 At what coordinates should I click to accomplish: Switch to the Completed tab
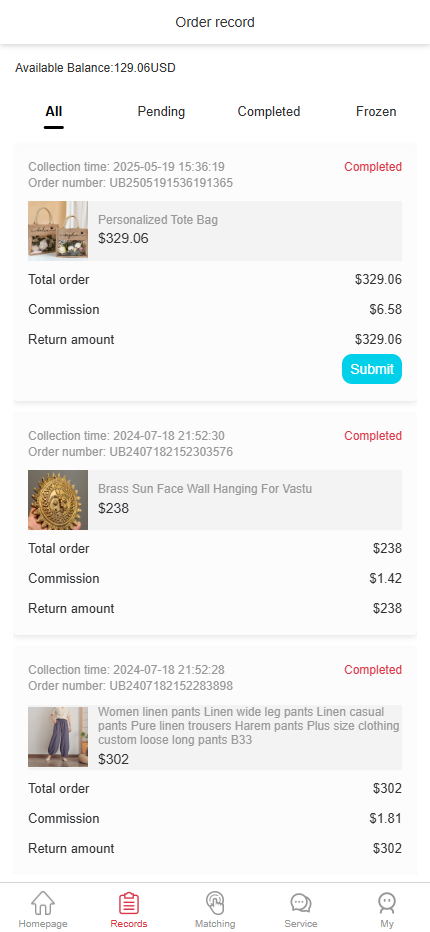click(x=269, y=112)
